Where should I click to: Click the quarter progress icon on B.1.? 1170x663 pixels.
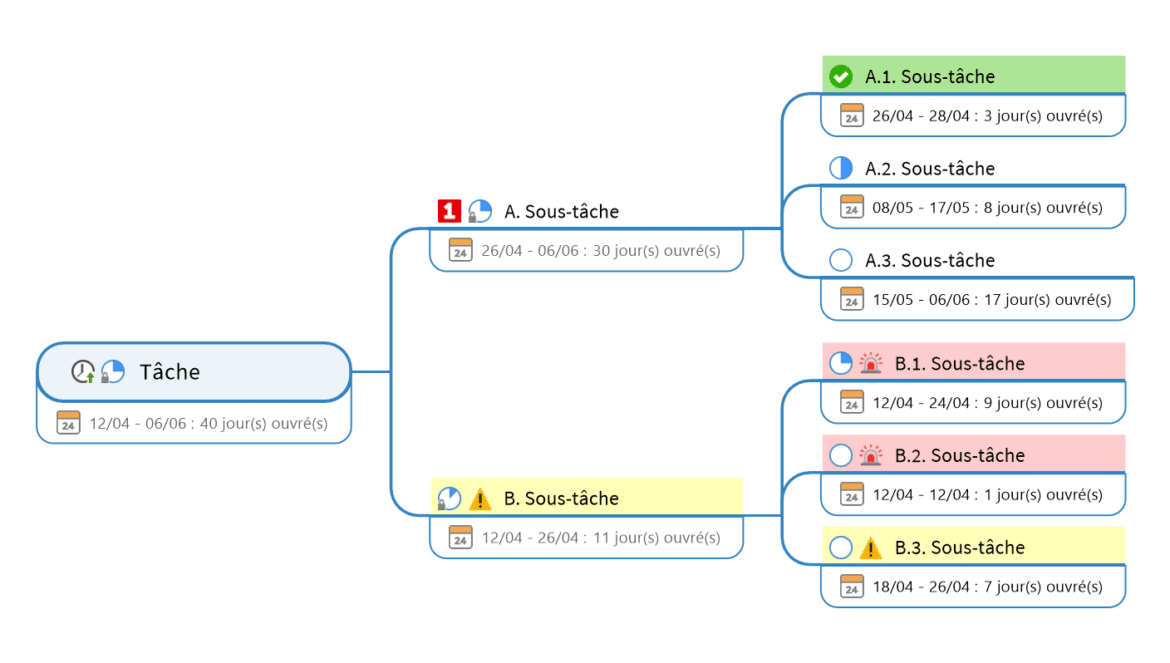coord(841,363)
